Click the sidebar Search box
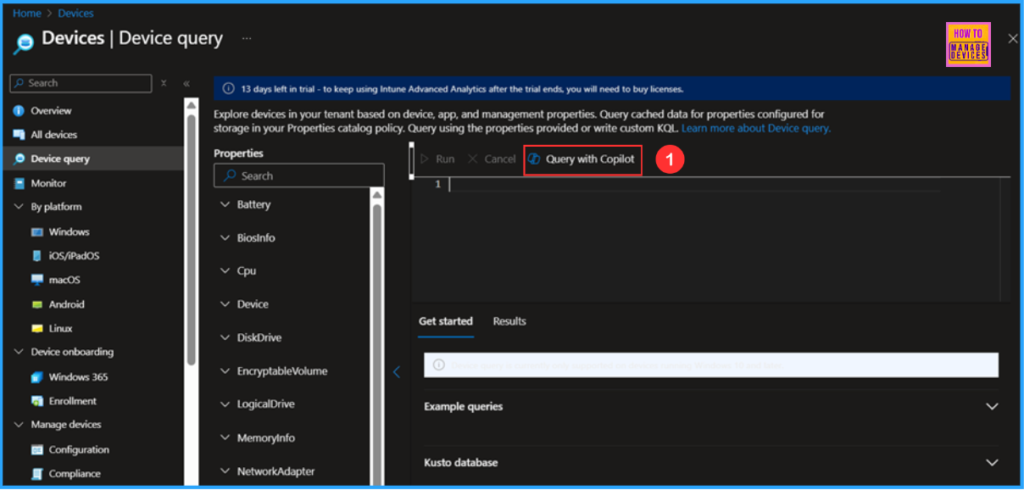The height and width of the screenshot is (490, 1024). pyautogui.click(x=81, y=84)
